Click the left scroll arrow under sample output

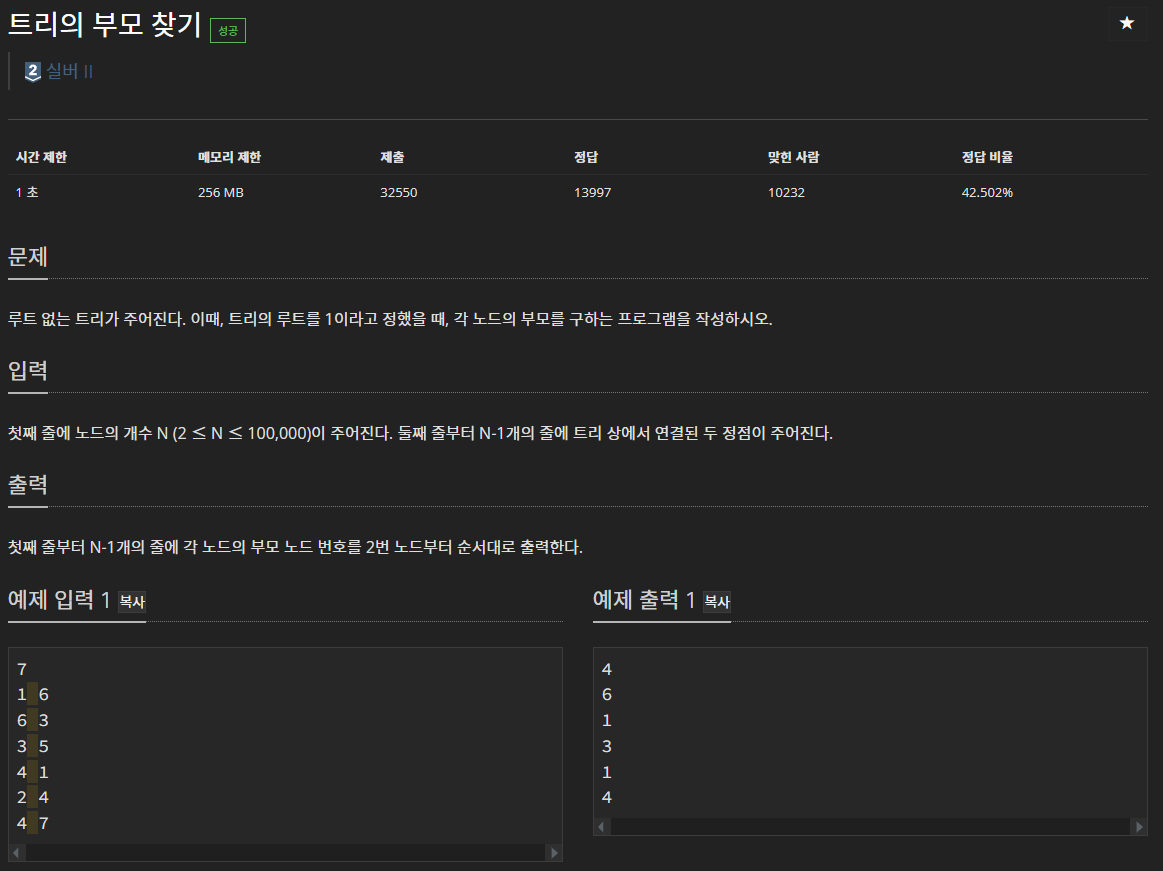[601, 827]
